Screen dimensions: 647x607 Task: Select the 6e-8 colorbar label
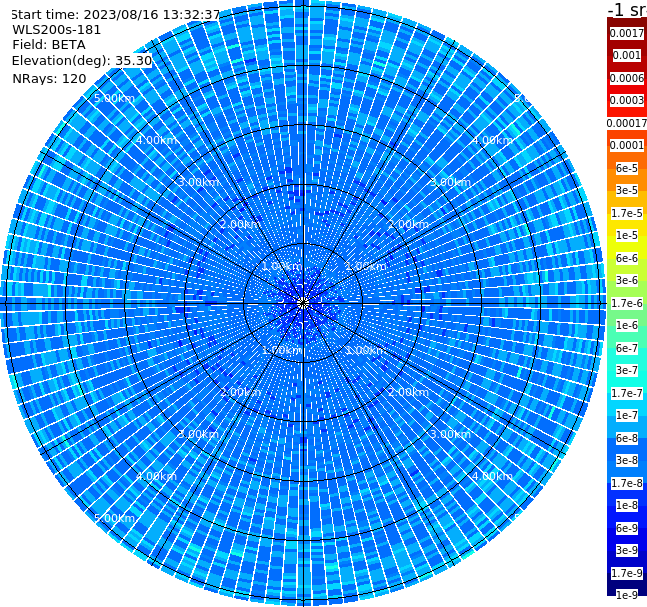click(x=627, y=438)
